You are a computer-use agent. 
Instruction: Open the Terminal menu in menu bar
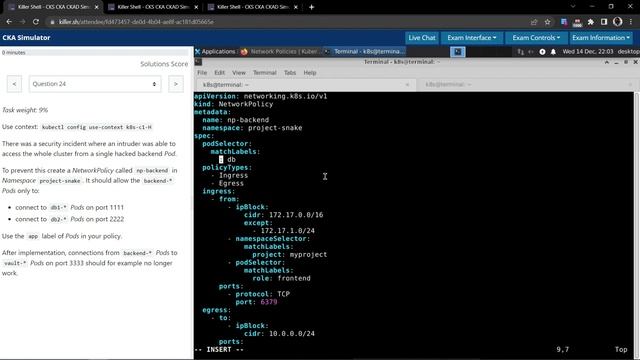264,73
